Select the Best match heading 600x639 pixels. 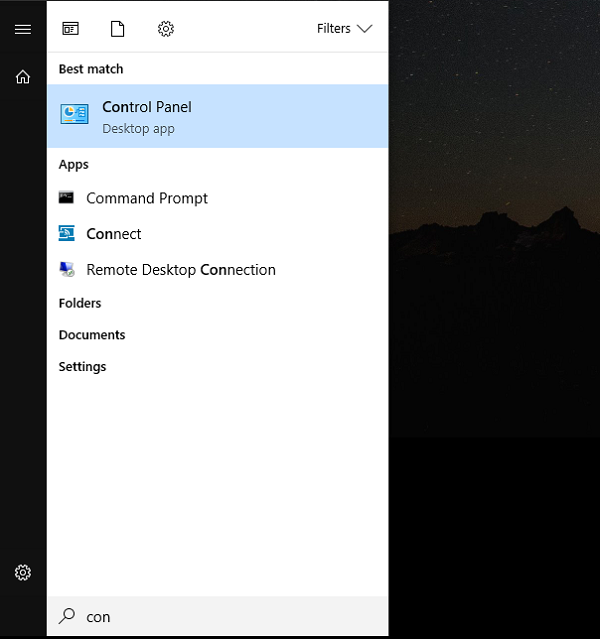tap(91, 69)
